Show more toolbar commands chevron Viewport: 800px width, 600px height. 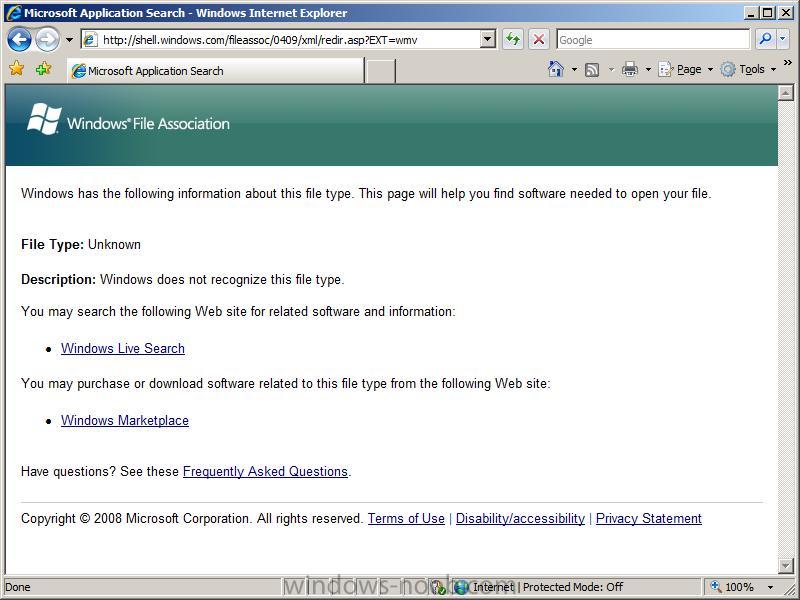click(x=788, y=63)
